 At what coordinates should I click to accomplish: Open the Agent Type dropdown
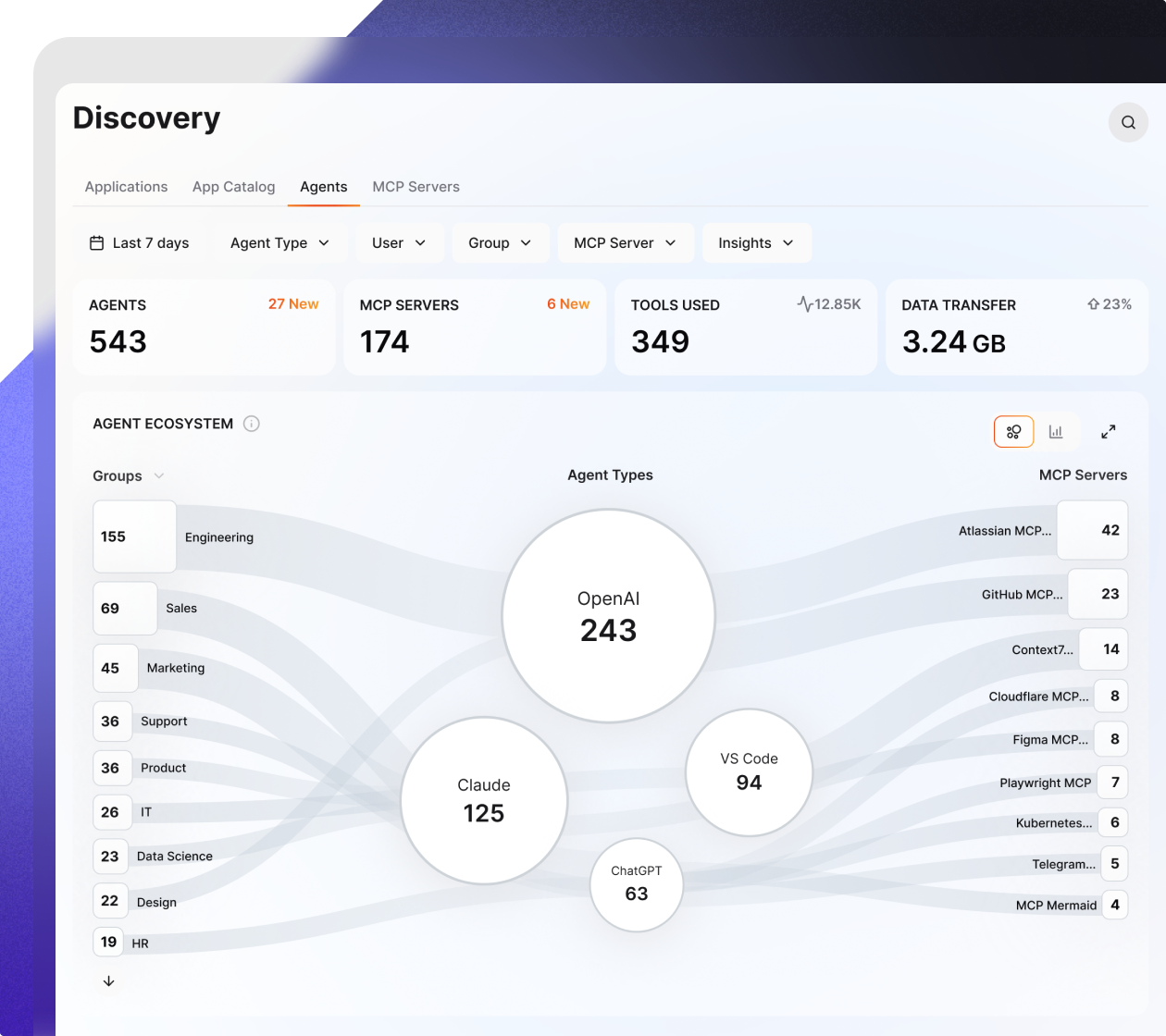pos(281,242)
